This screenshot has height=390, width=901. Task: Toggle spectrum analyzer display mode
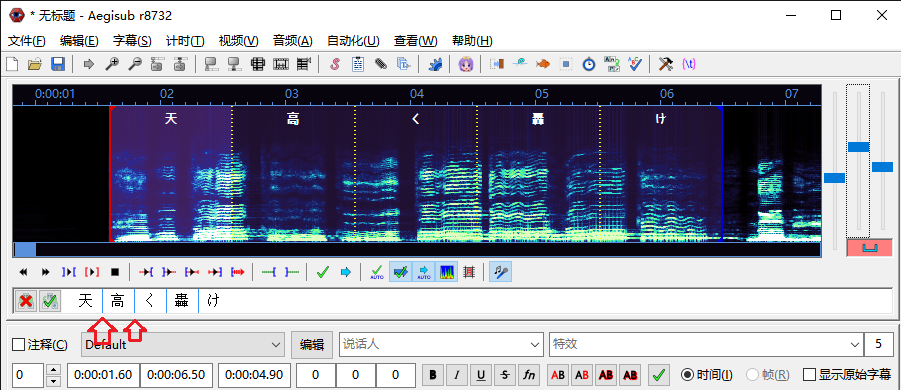[x=446, y=272]
